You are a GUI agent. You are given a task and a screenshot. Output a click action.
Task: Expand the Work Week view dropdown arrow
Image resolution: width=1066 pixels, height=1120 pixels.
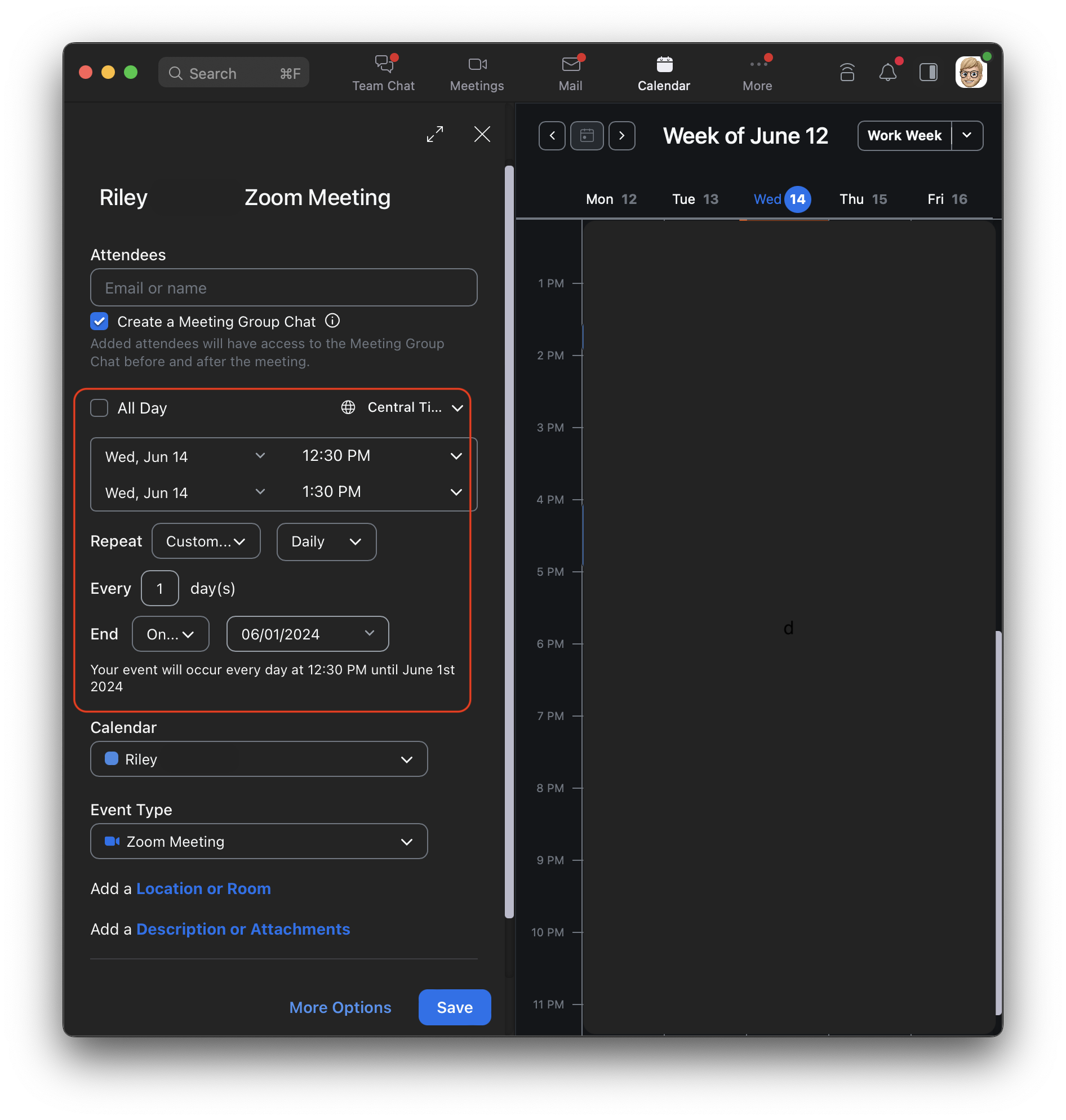tap(967, 136)
